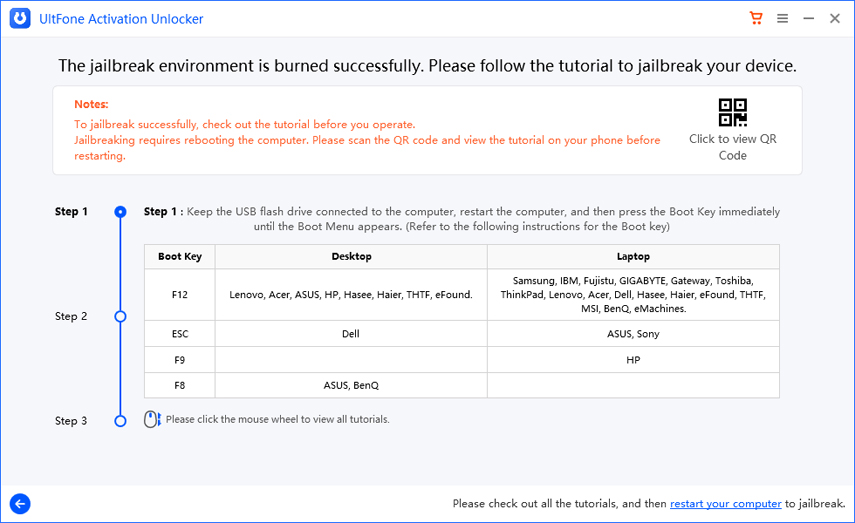Click the Desktop column header
Image resolution: width=855 pixels, height=523 pixels.
click(351, 257)
